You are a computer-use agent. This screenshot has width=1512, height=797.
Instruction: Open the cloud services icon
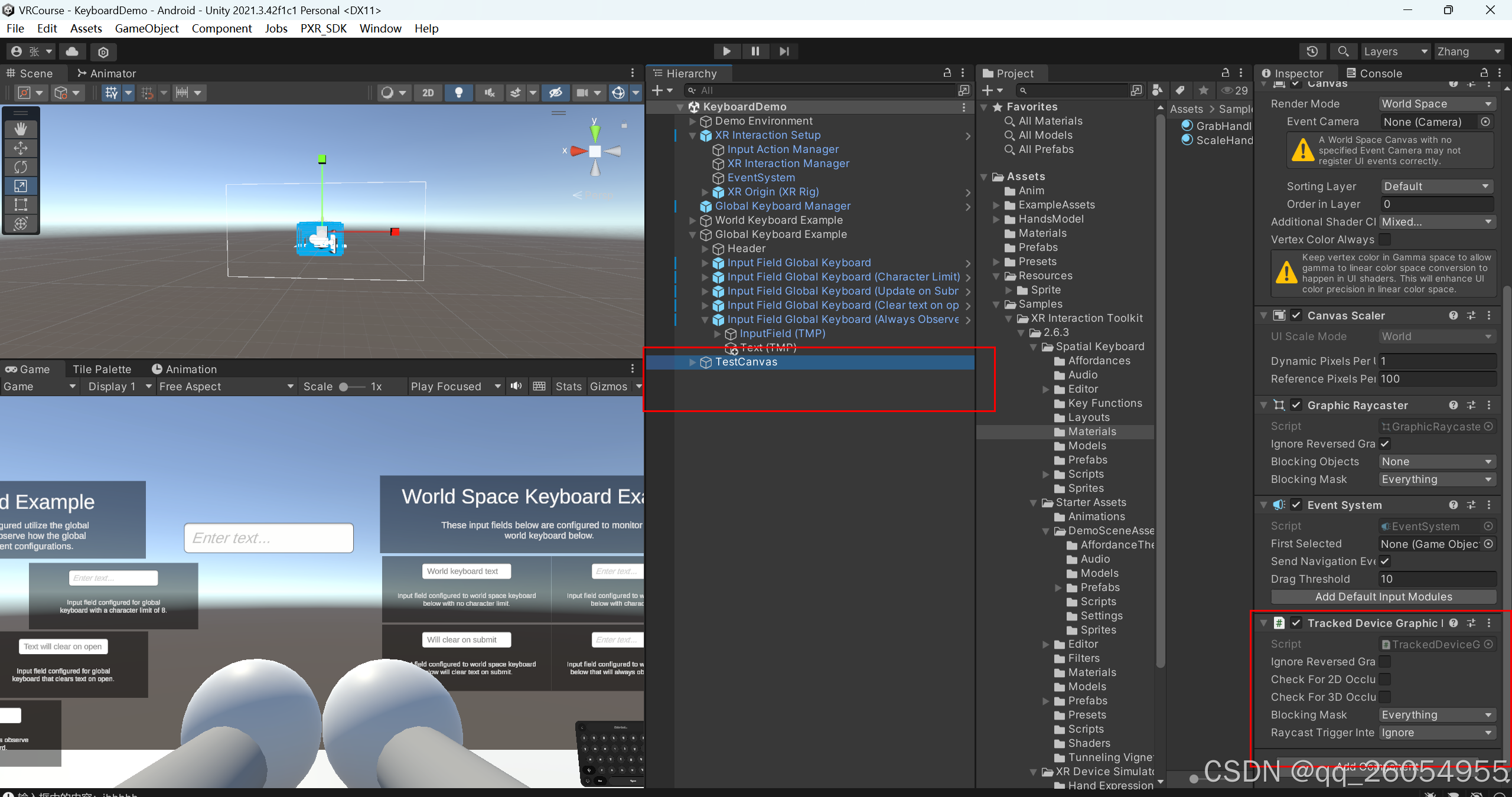72,51
